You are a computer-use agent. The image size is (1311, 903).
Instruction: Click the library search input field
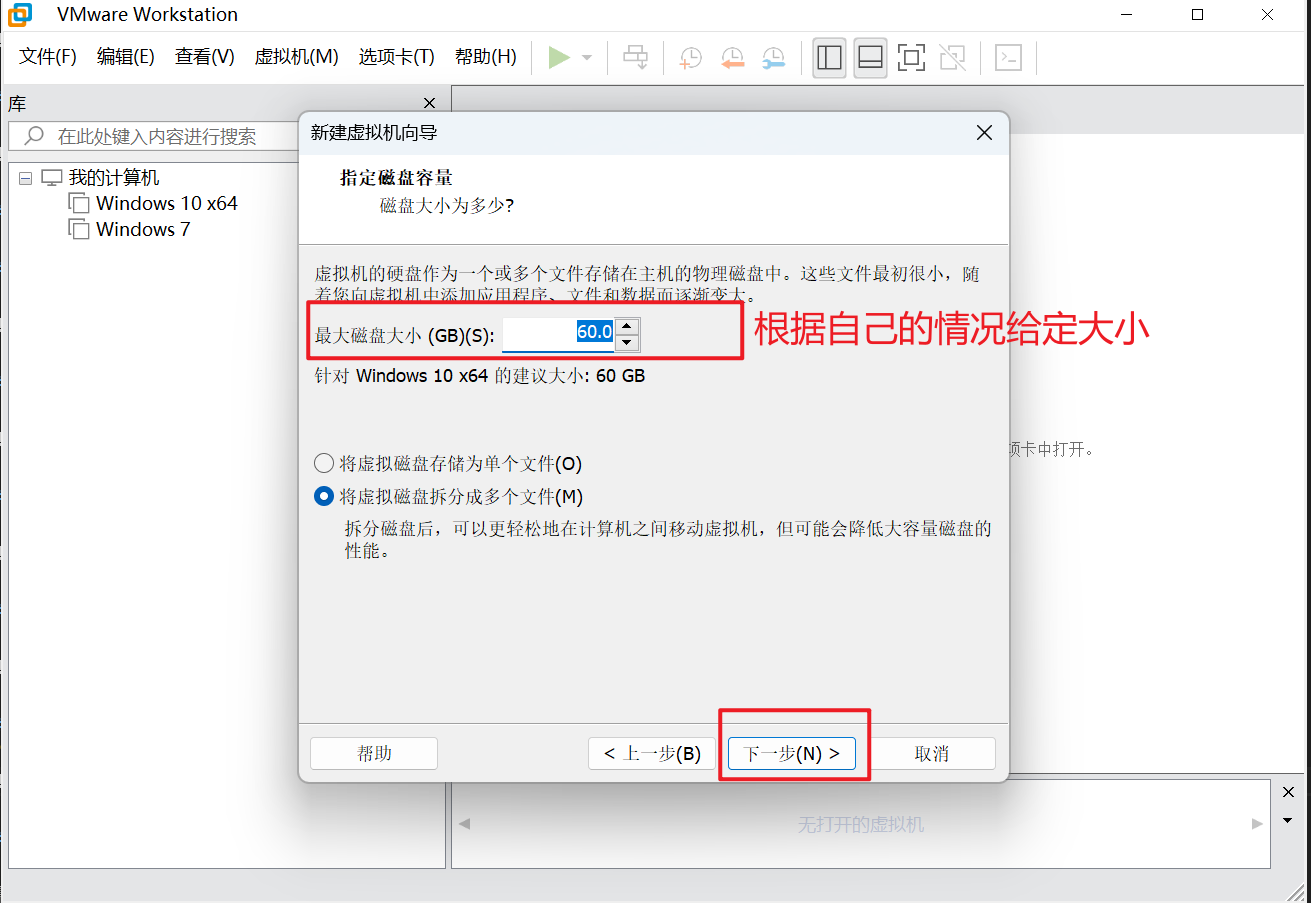coord(154,136)
